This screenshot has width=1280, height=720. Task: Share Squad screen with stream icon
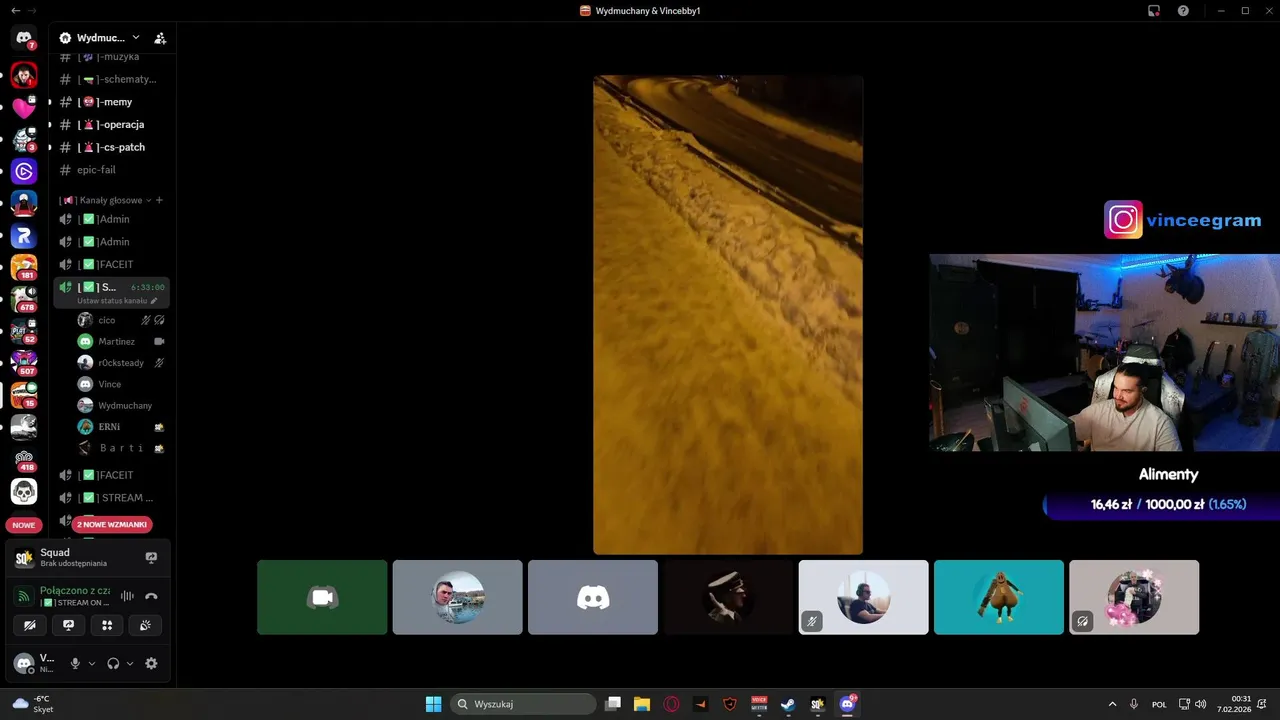pyautogui.click(x=151, y=557)
